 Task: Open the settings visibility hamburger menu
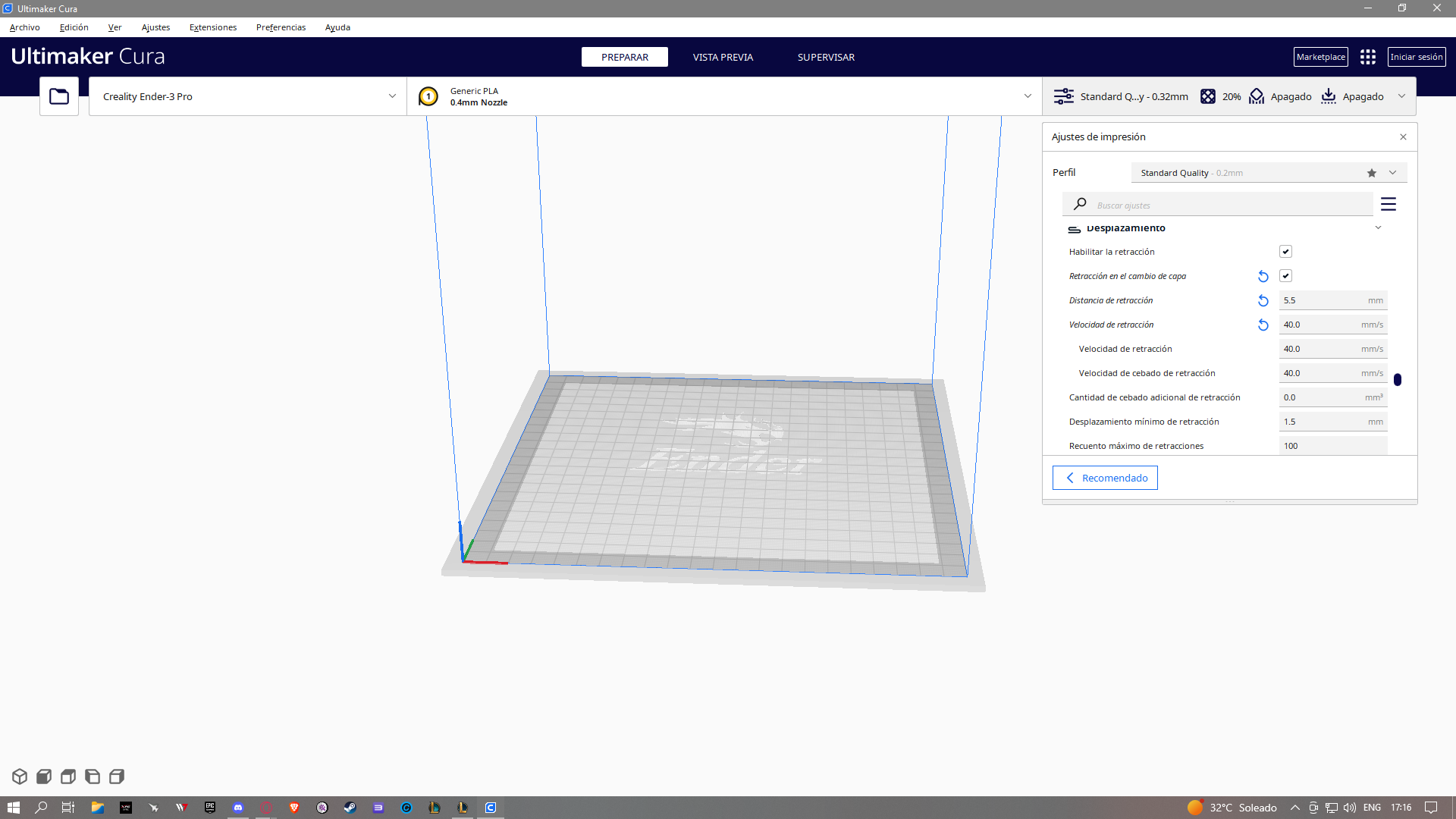[x=1388, y=204]
